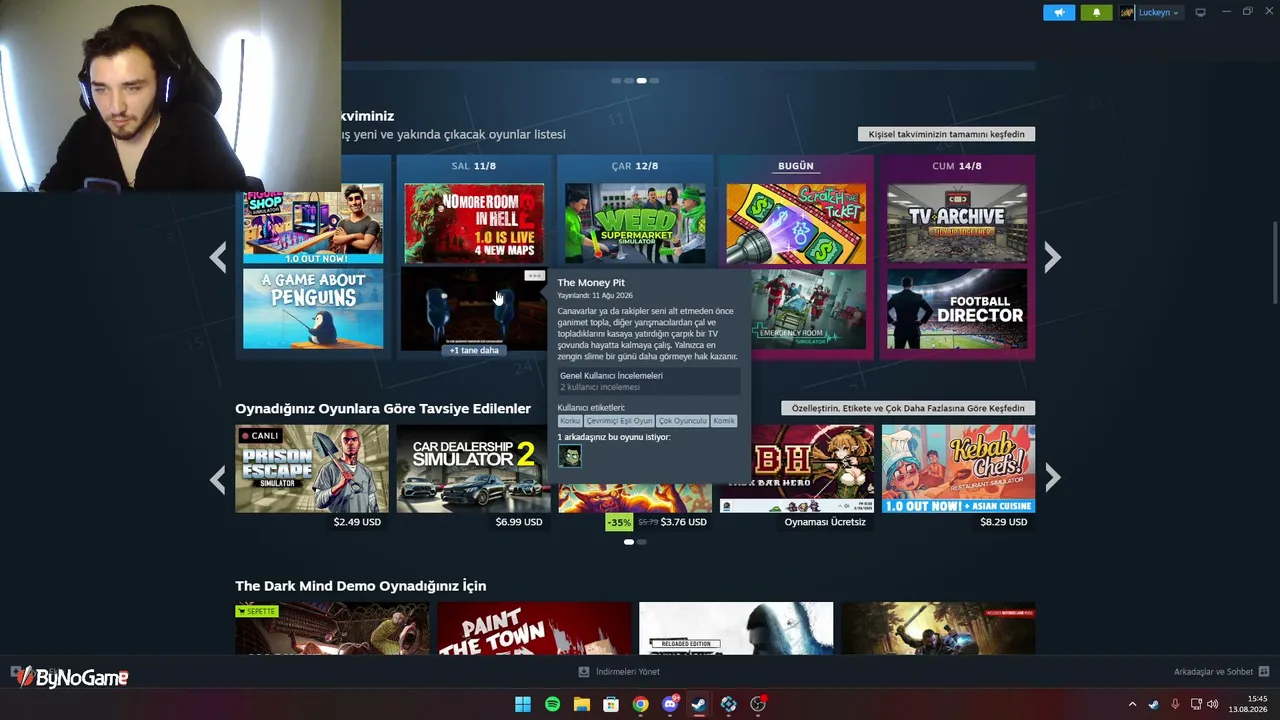
Task: Open the green notifications bell
Action: [x=1096, y=12]
